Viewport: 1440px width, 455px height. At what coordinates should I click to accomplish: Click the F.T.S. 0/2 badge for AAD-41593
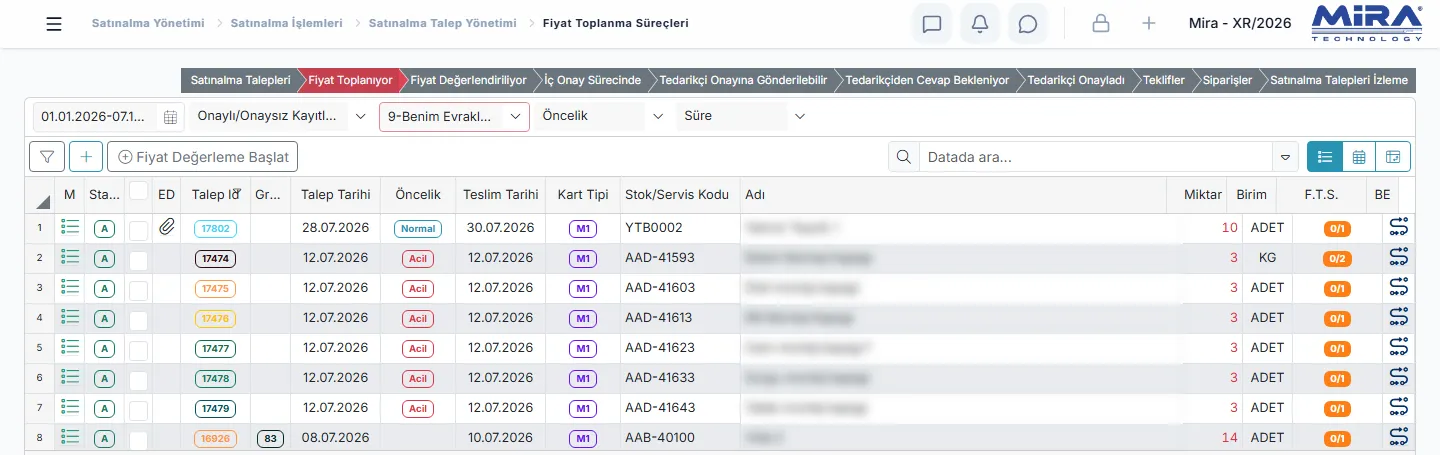1337,258
